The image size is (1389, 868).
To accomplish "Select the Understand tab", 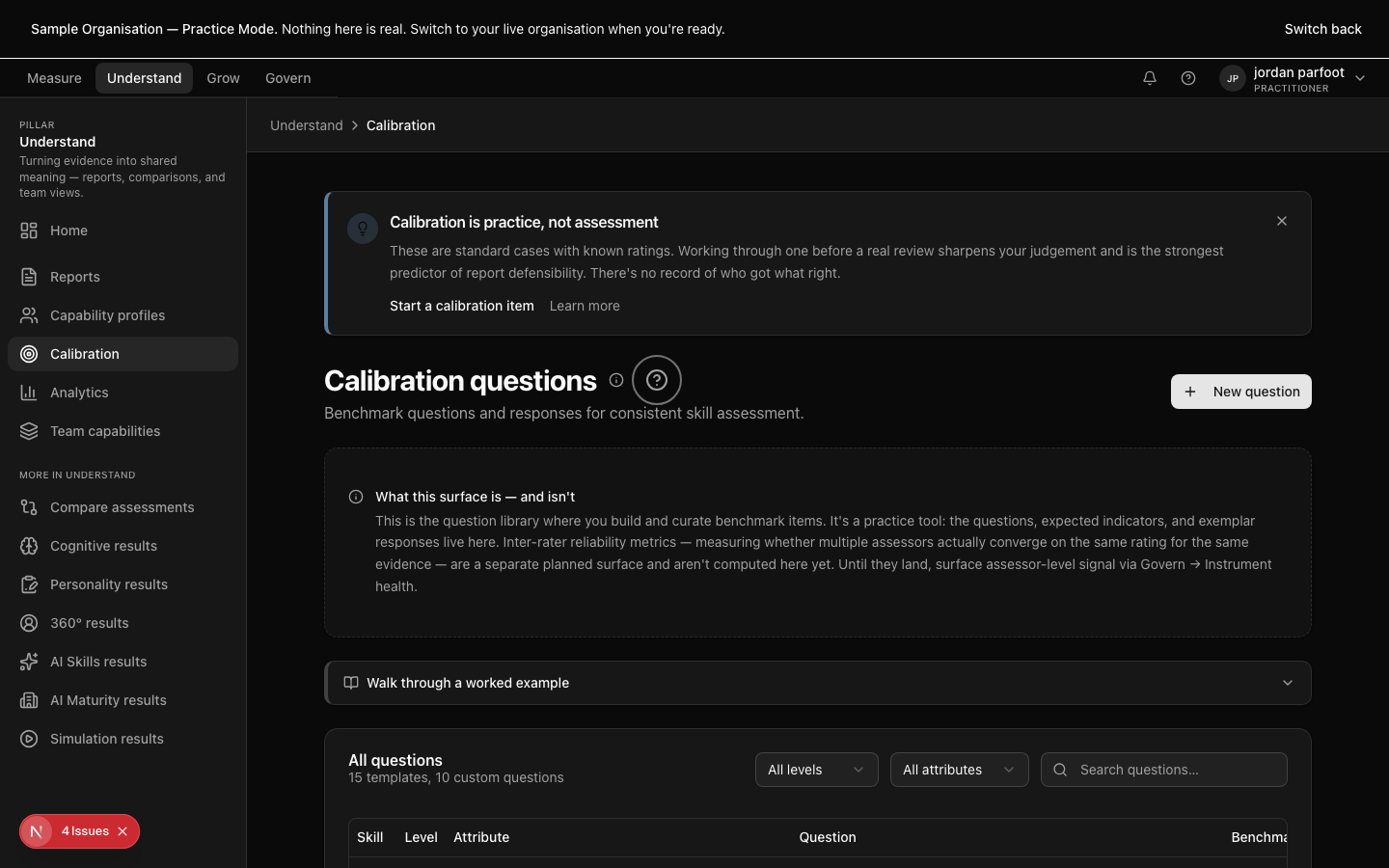I will (144, 78).
